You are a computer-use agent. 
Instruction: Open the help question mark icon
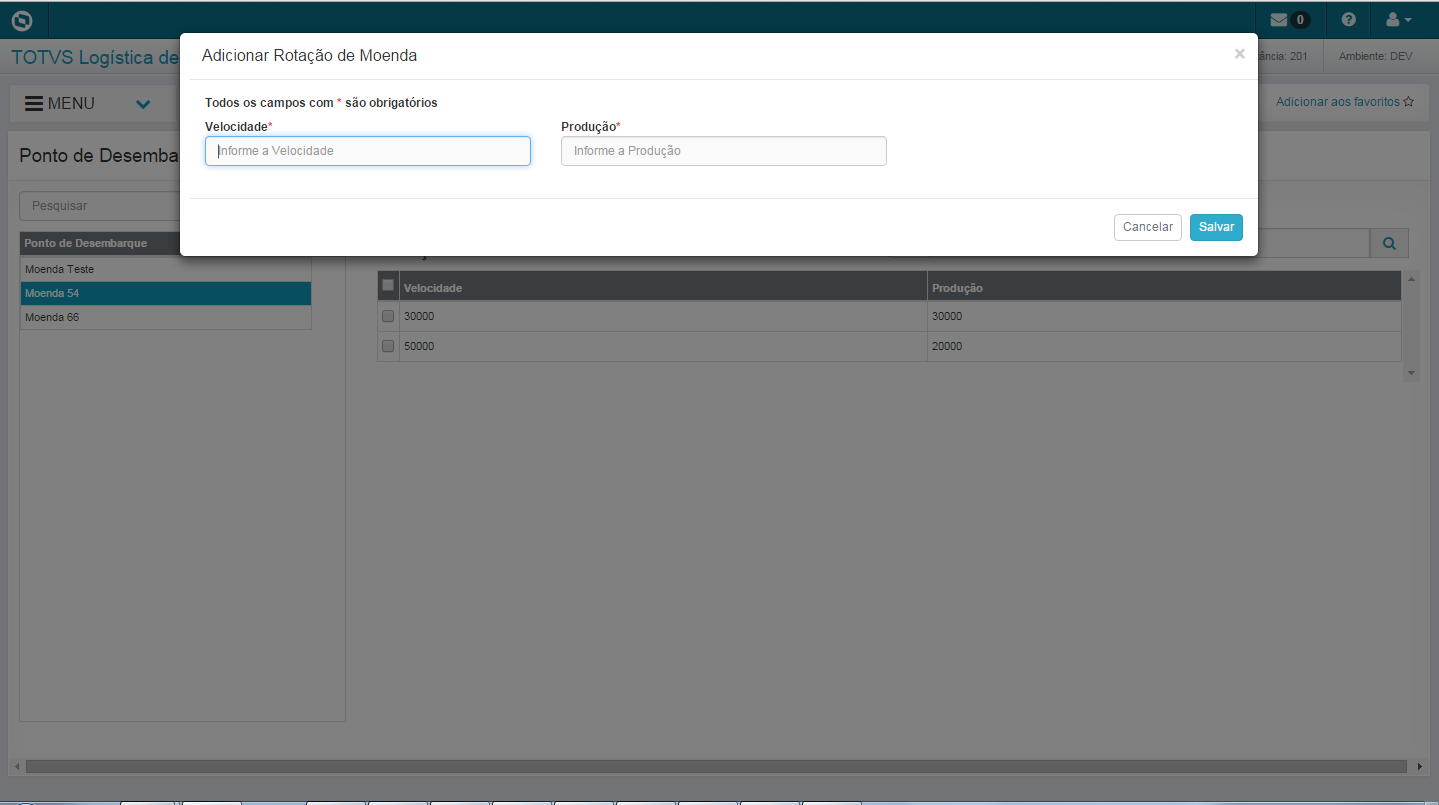[x=1349, y=20]
